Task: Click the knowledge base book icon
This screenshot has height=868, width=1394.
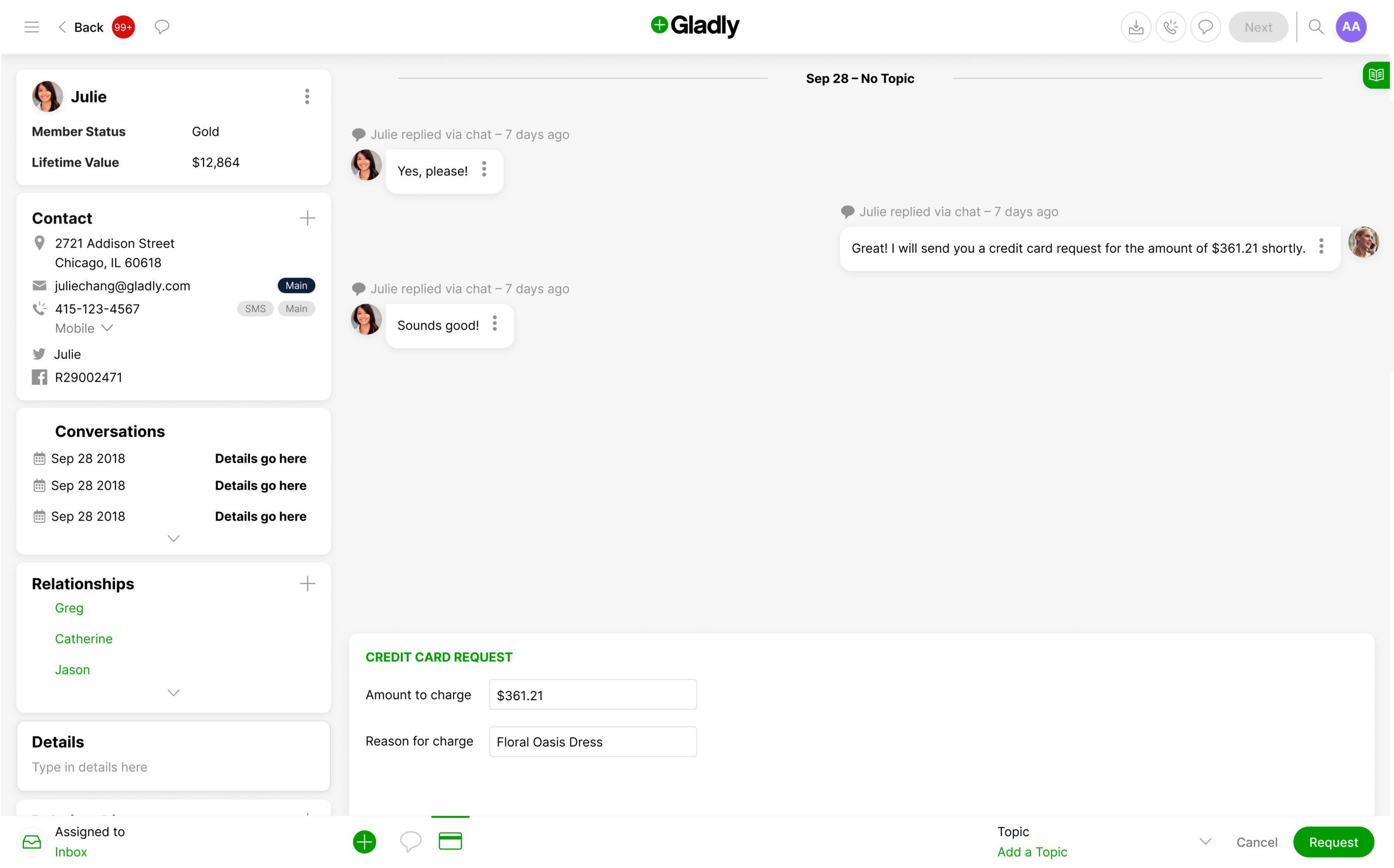Action: tap(1378, 75)
